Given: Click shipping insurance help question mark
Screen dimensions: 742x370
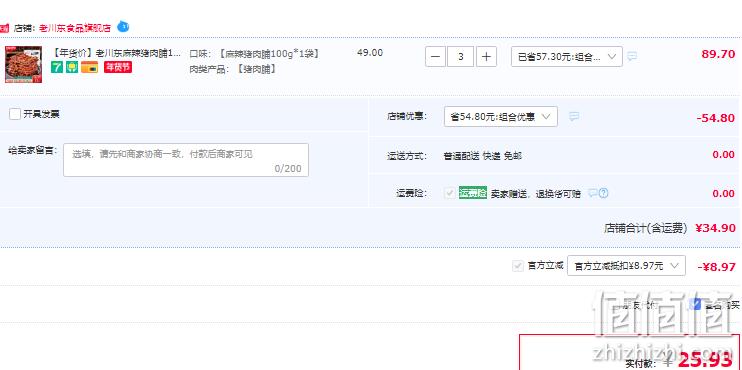Looking at the screenshot, I should point(603,193).
